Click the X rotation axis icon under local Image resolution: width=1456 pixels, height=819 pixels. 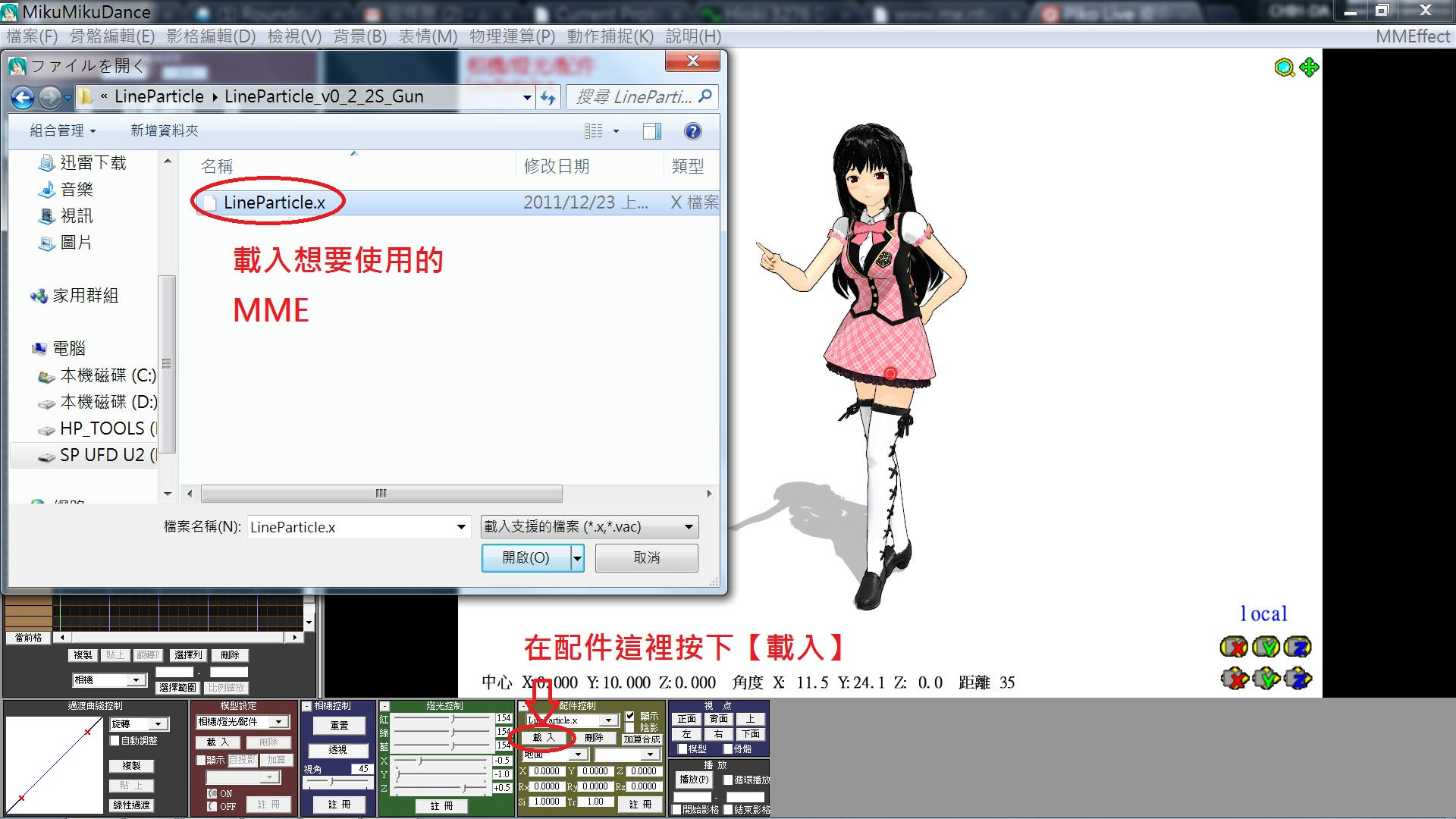1234,647
